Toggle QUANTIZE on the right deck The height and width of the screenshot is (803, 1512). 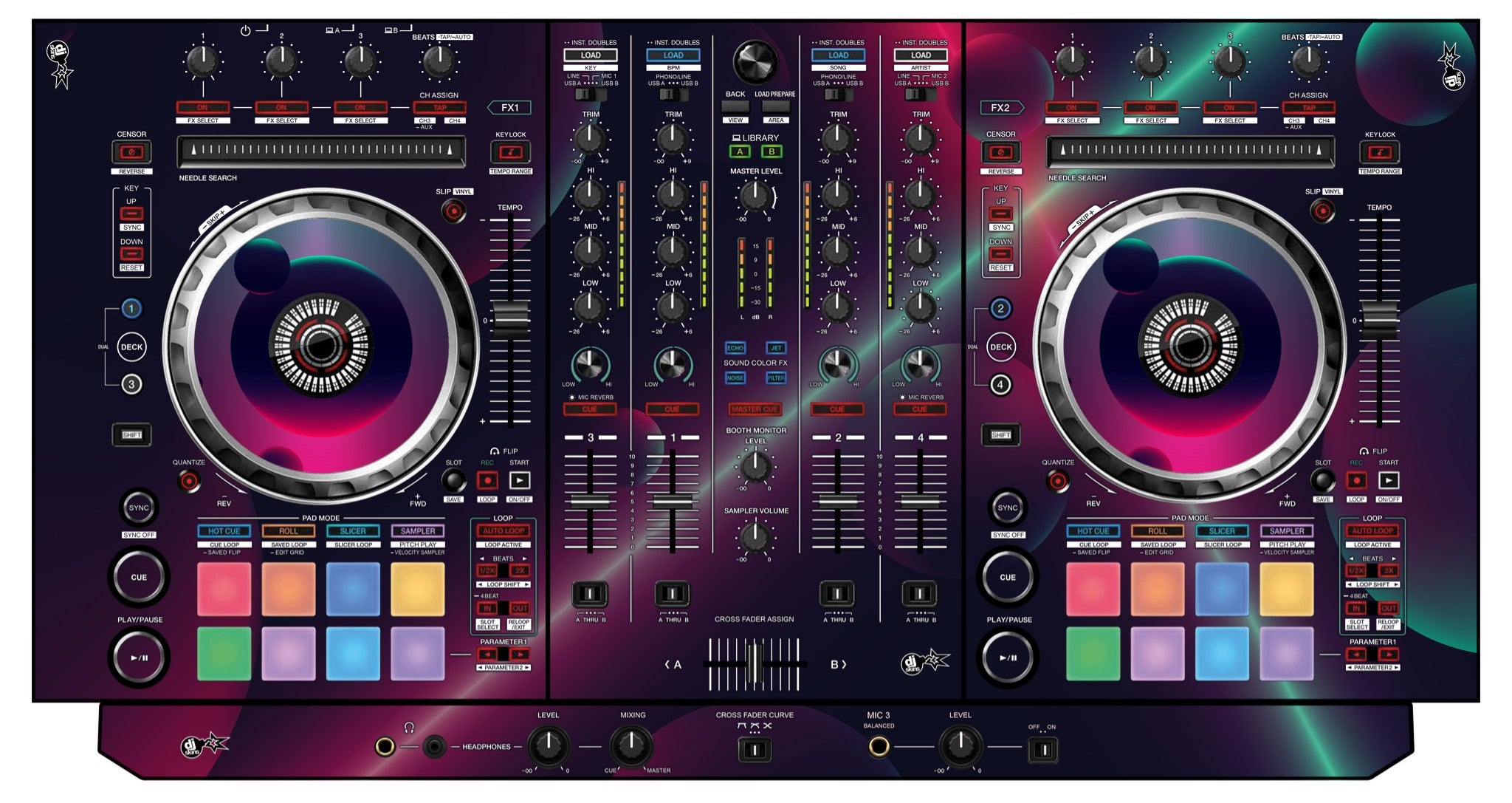pyautogui.click(x=1058, y=482)
